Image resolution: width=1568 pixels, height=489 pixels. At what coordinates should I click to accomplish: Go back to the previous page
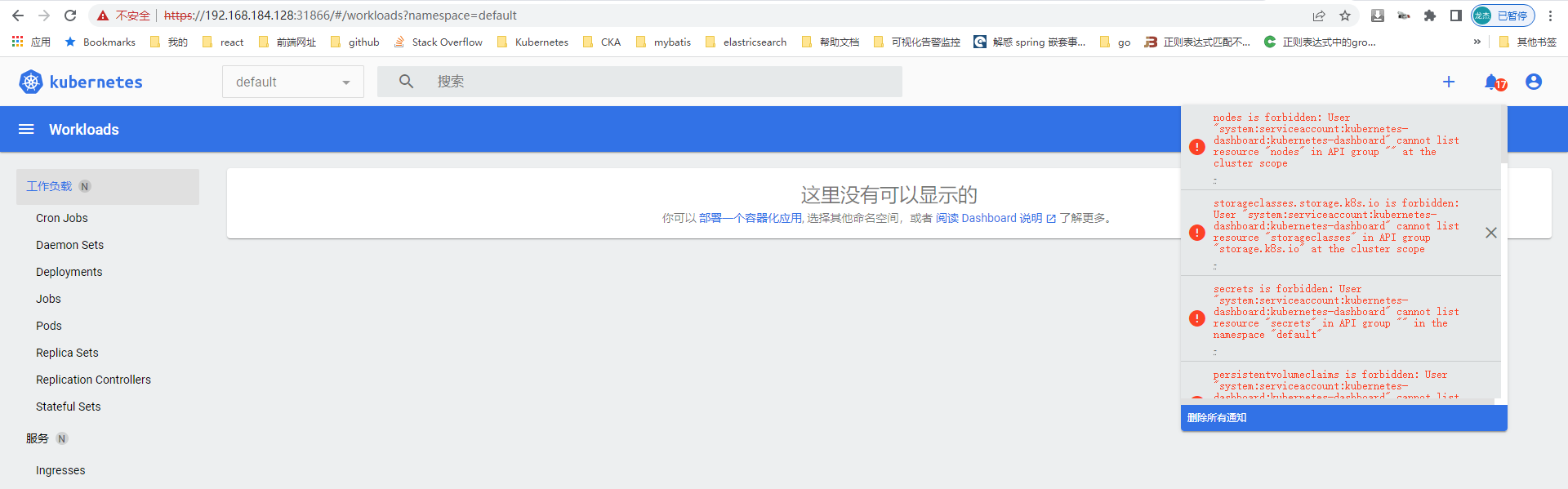18,16
